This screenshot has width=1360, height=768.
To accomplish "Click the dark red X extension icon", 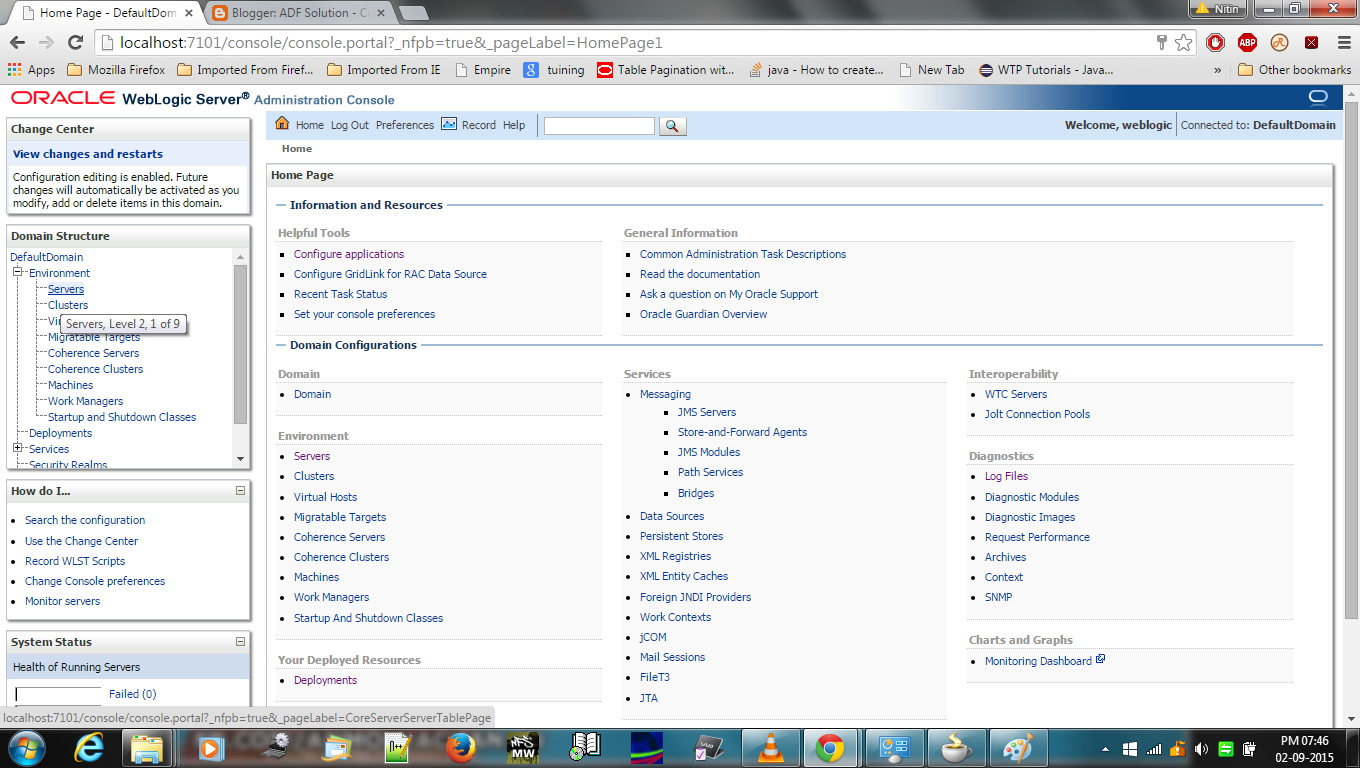I will pos(1311,43).
